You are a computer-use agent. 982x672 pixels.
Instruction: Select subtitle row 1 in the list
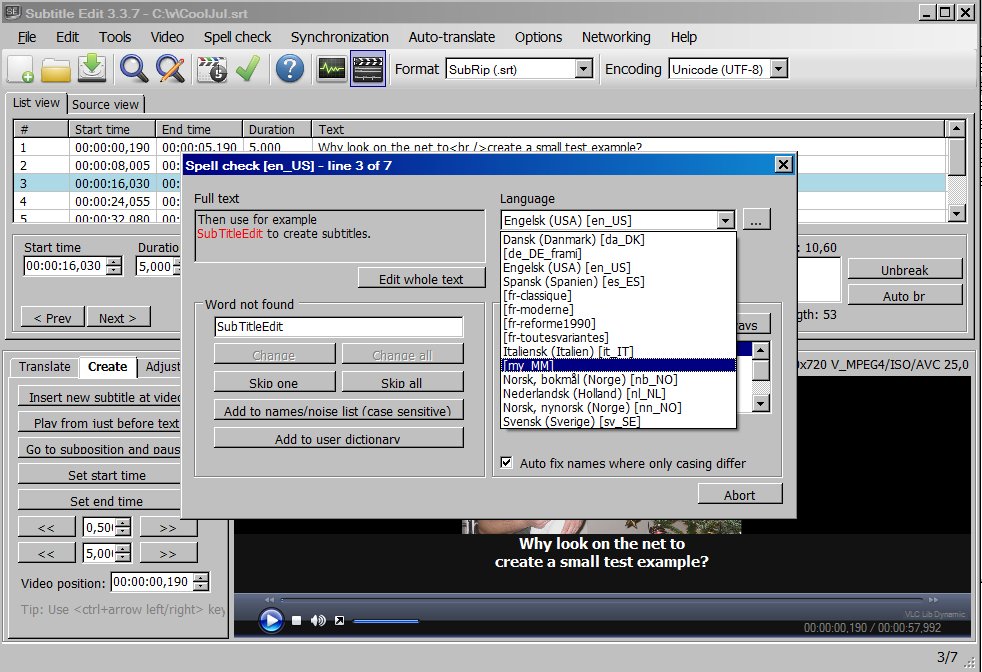click(480, 148)
